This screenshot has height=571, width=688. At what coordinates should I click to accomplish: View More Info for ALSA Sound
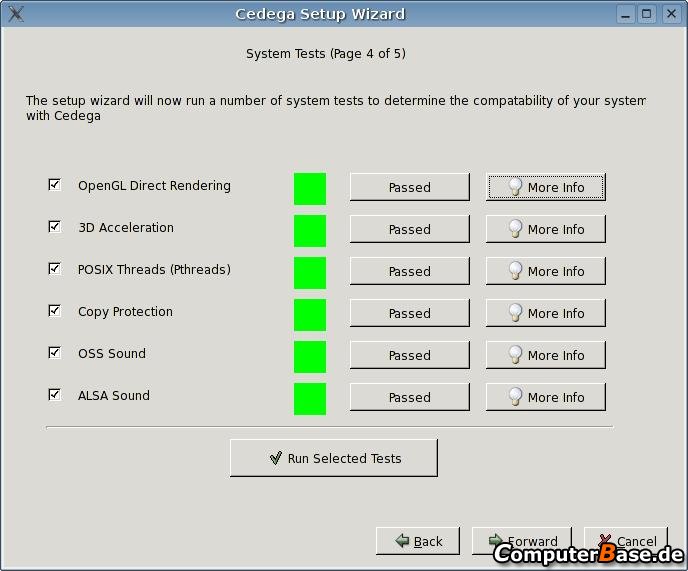[546, 397]
